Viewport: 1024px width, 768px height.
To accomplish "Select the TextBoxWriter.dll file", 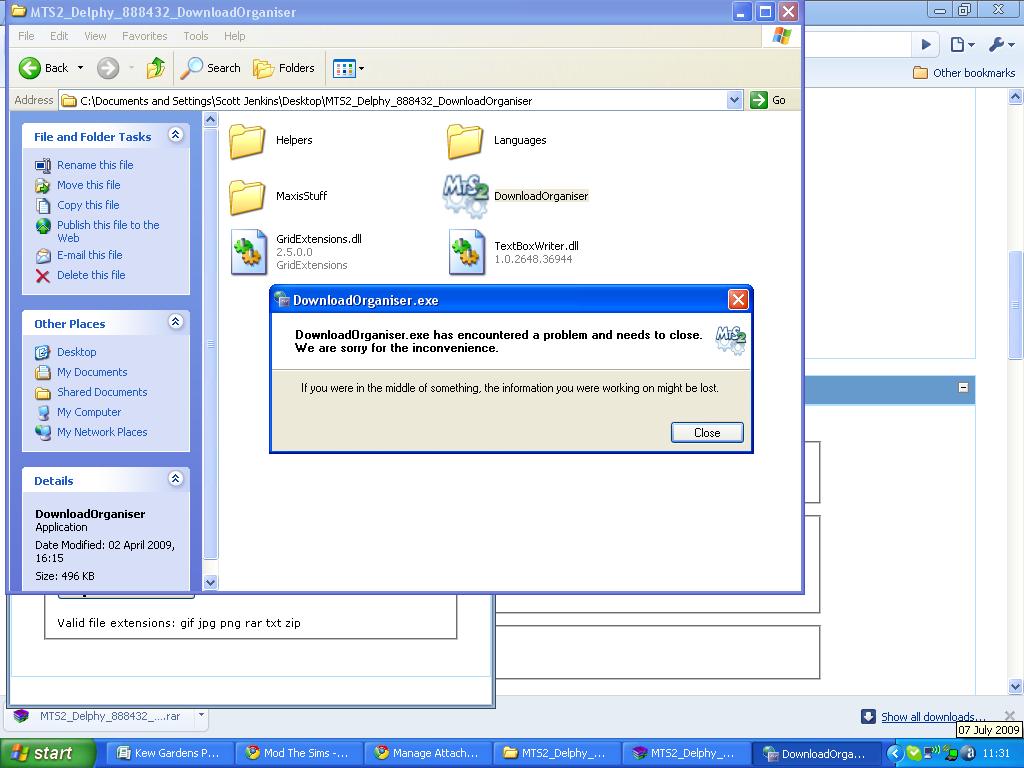I will click(x=467, y=251).
